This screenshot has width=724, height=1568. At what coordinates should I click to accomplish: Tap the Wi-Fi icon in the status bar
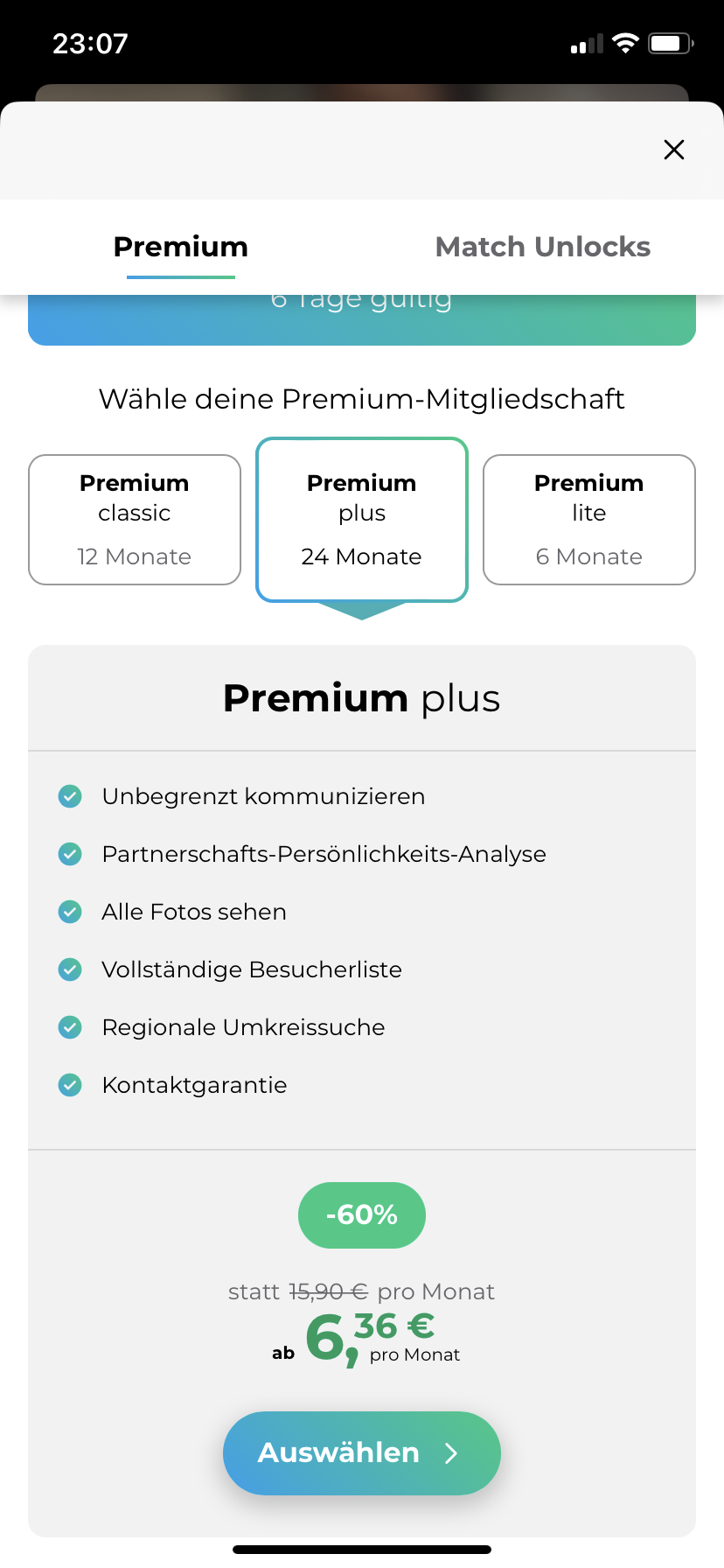click(x=626, y=42)
